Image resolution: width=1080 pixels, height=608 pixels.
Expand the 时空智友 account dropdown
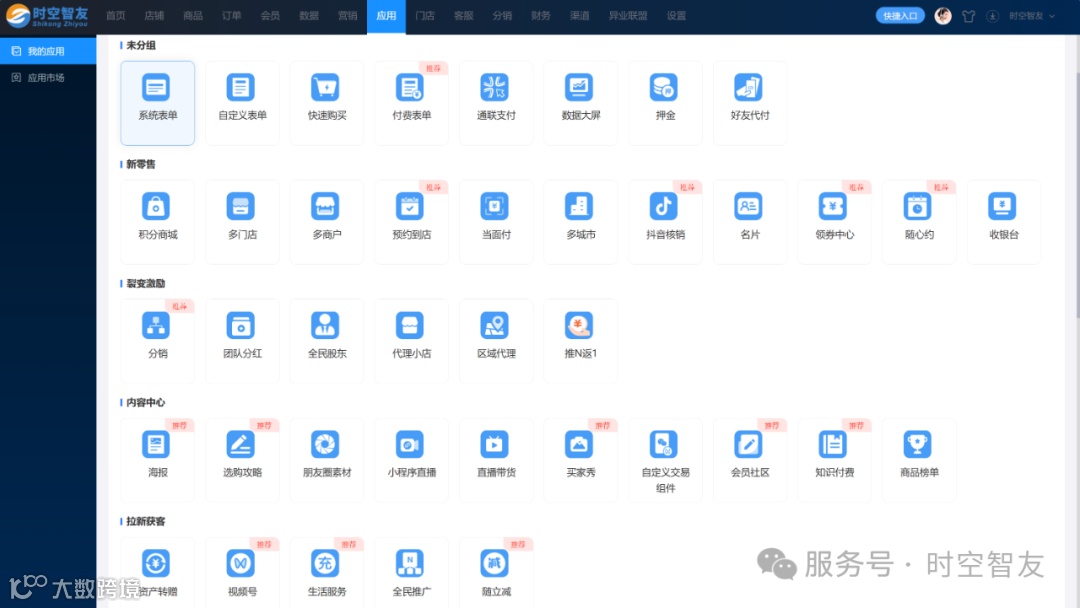[x=1032, y=16]
